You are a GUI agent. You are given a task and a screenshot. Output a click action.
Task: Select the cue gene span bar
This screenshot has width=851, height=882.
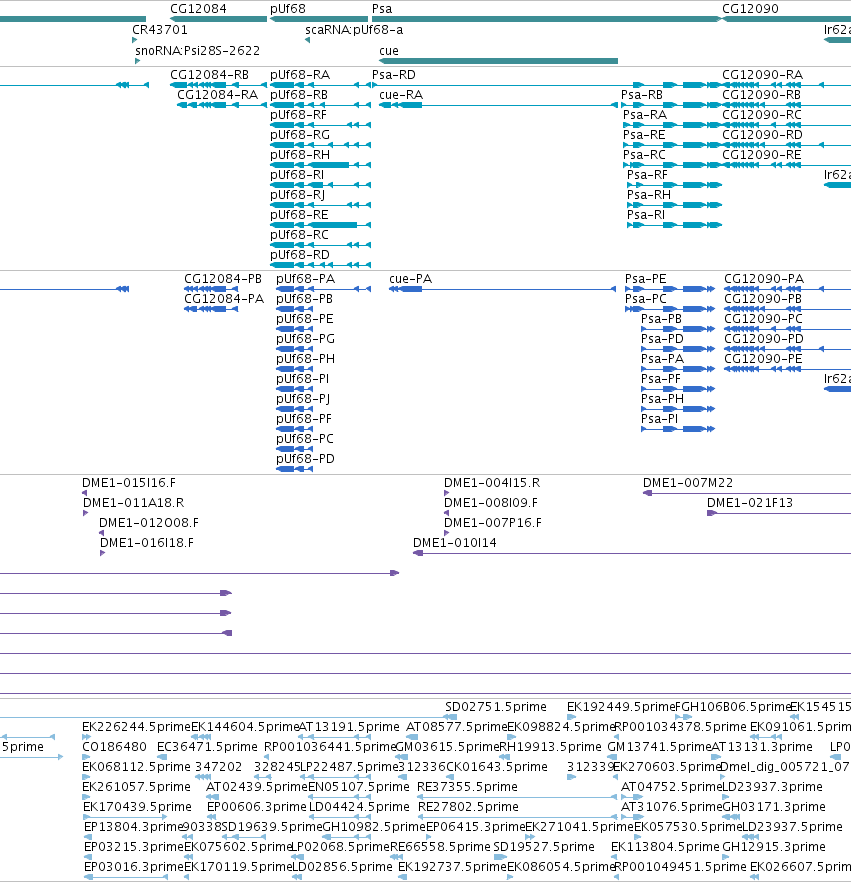click(498, 61)
